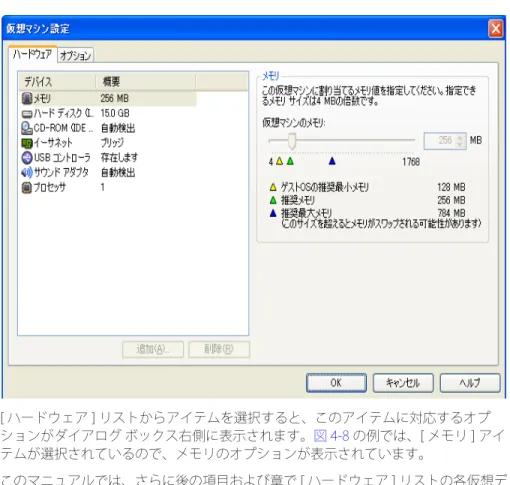The height and width of the screenshot is (485, 510).
Task: Click the 概要 column header
Action: click(x=146, y=82)
